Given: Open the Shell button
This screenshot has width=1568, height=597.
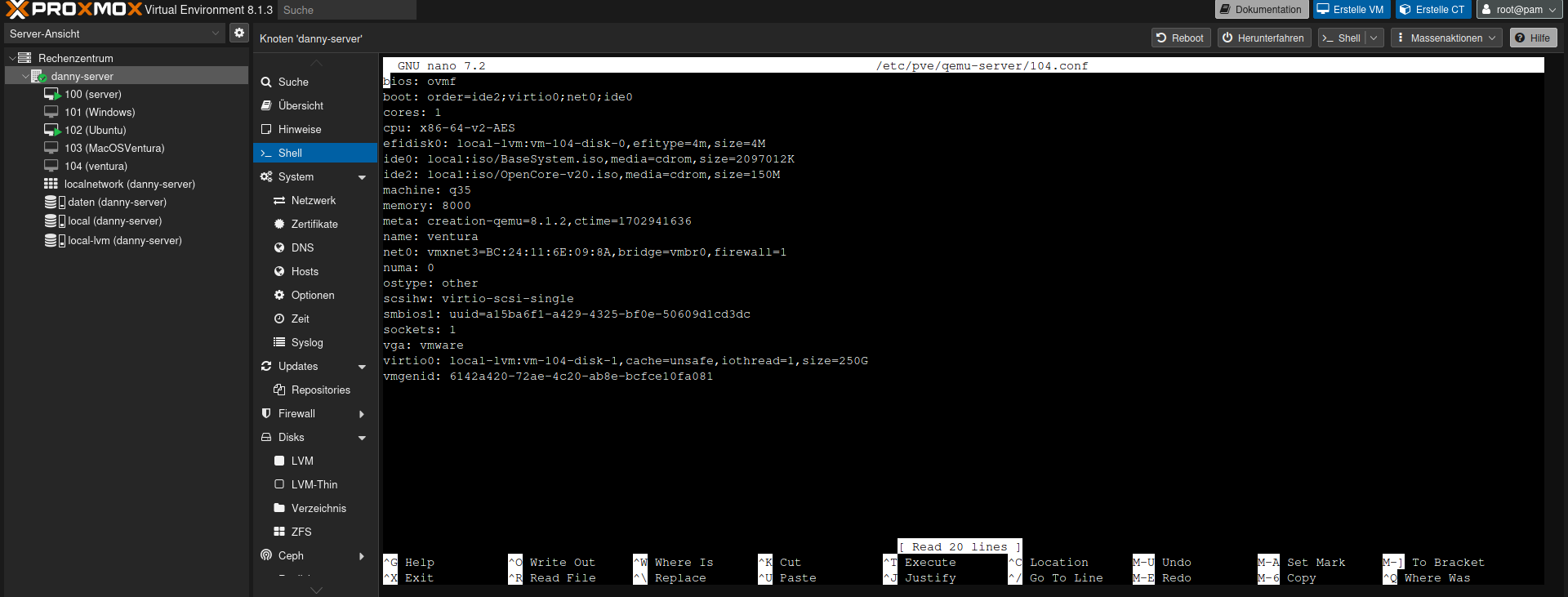Looking at the screenshot, I should click(x=1342, y=38).
